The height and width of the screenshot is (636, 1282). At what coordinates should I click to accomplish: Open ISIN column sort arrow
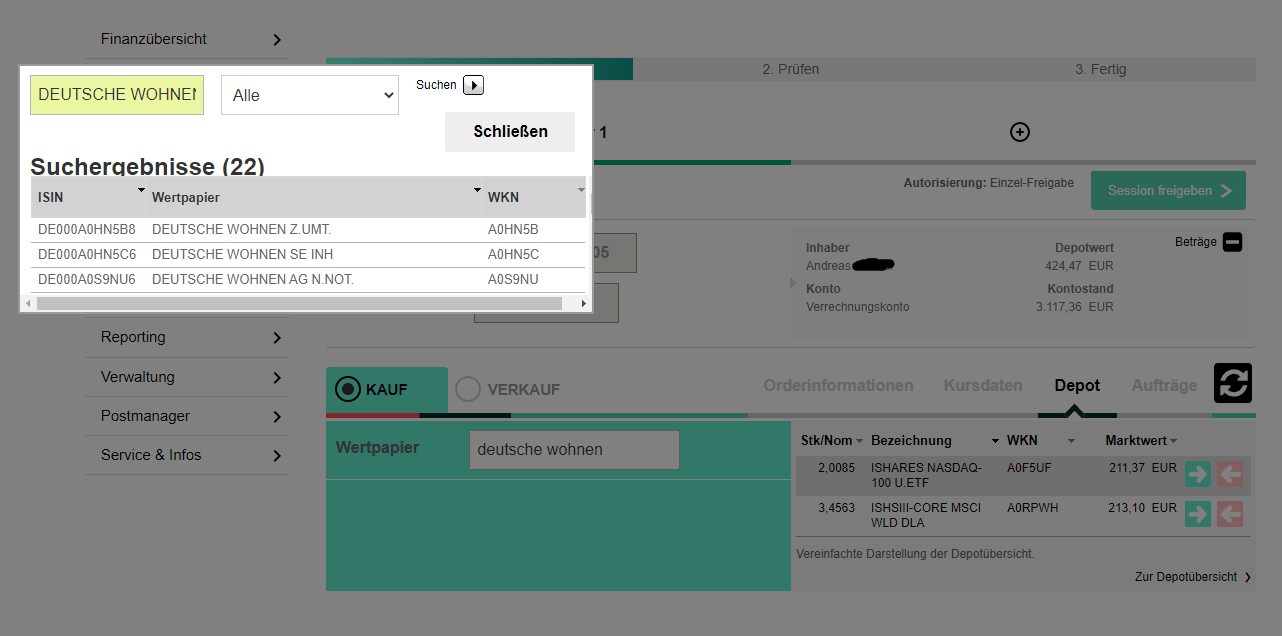point(141,189)
